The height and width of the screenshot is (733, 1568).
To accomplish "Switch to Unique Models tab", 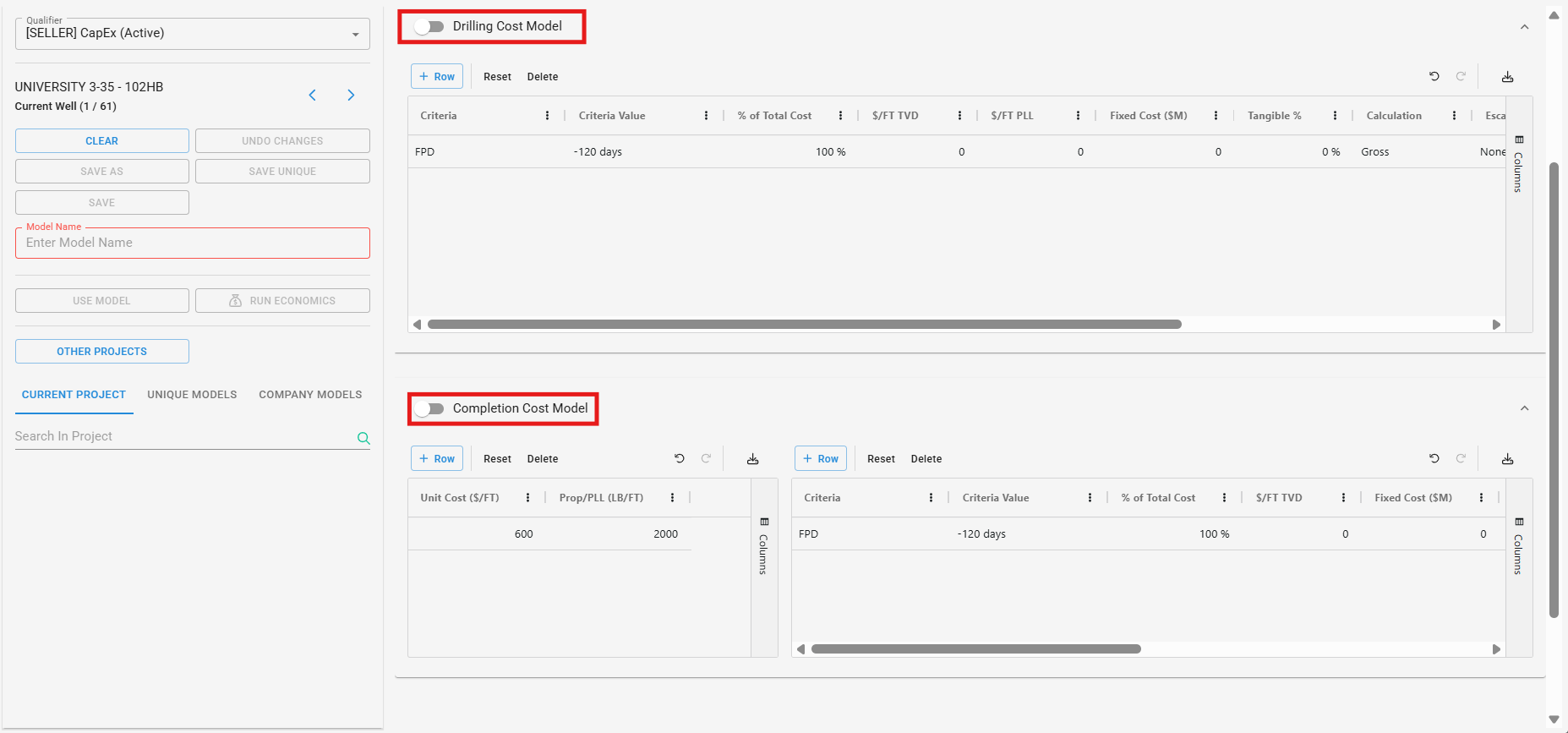I will click(x=192, y=395).
